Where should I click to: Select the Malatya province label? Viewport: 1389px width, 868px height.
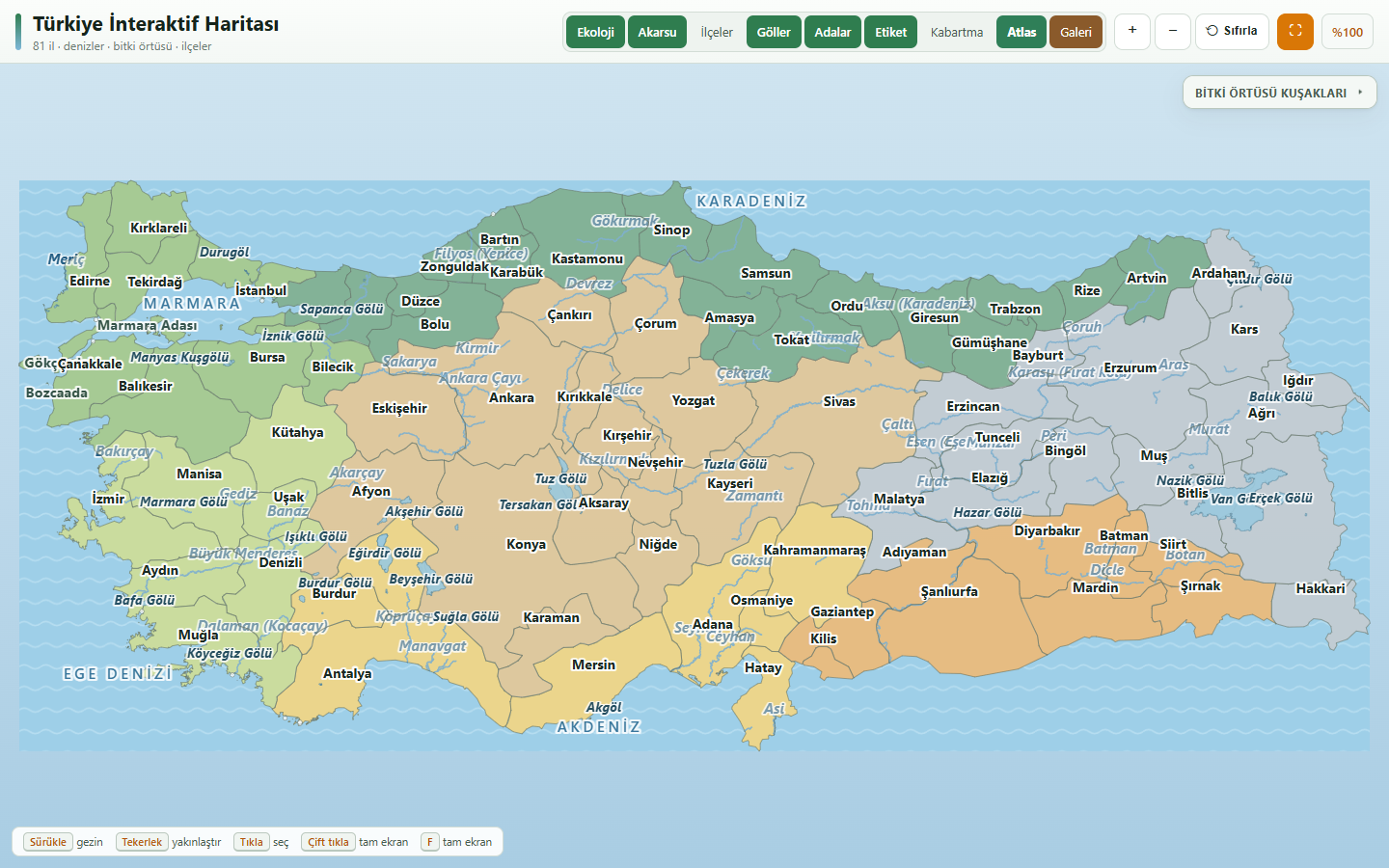point(899,499)
